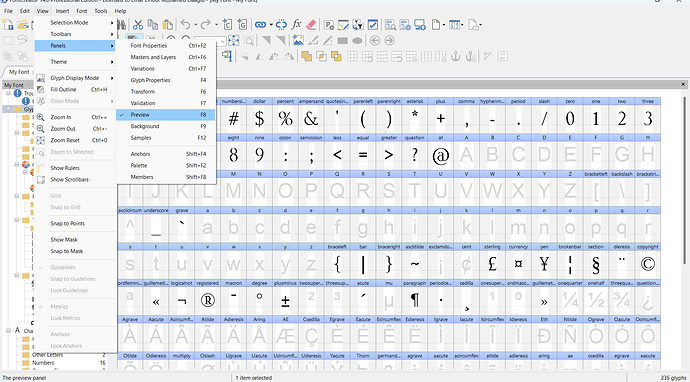
Task: Click the Copy icon in toolbar
Action: pyautogui.click(x=153, y=25)
